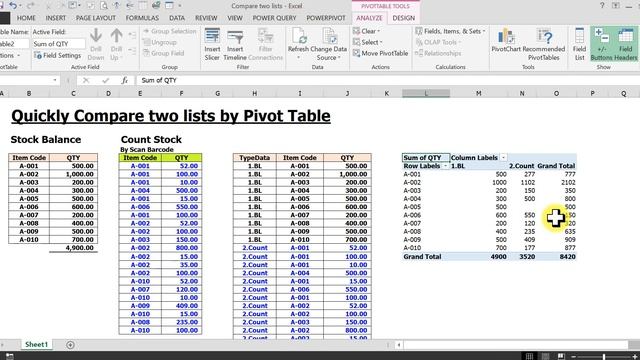This screenshot has width=640, height=360.
Task: Open the Name Box dropdown
Action: pyautogui.click(x=55, y=80)
